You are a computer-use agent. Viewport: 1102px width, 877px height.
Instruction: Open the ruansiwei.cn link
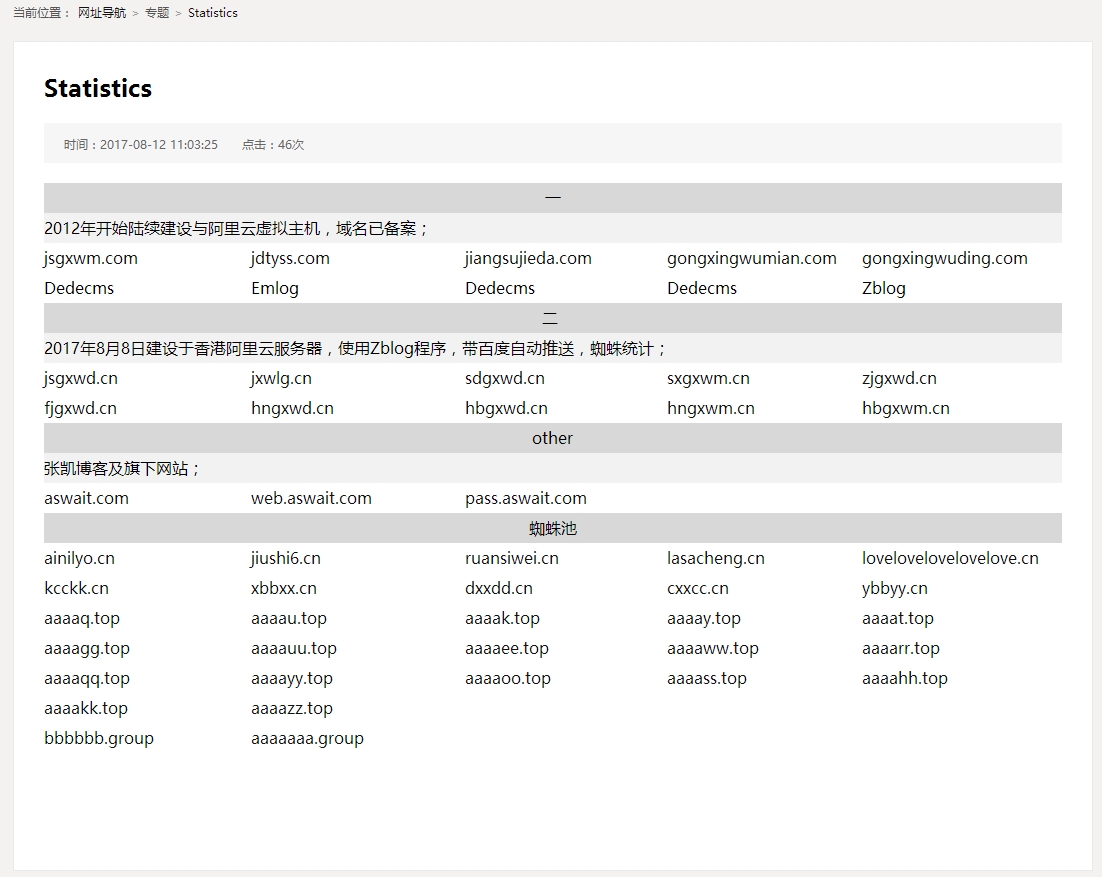click(511, 558)
